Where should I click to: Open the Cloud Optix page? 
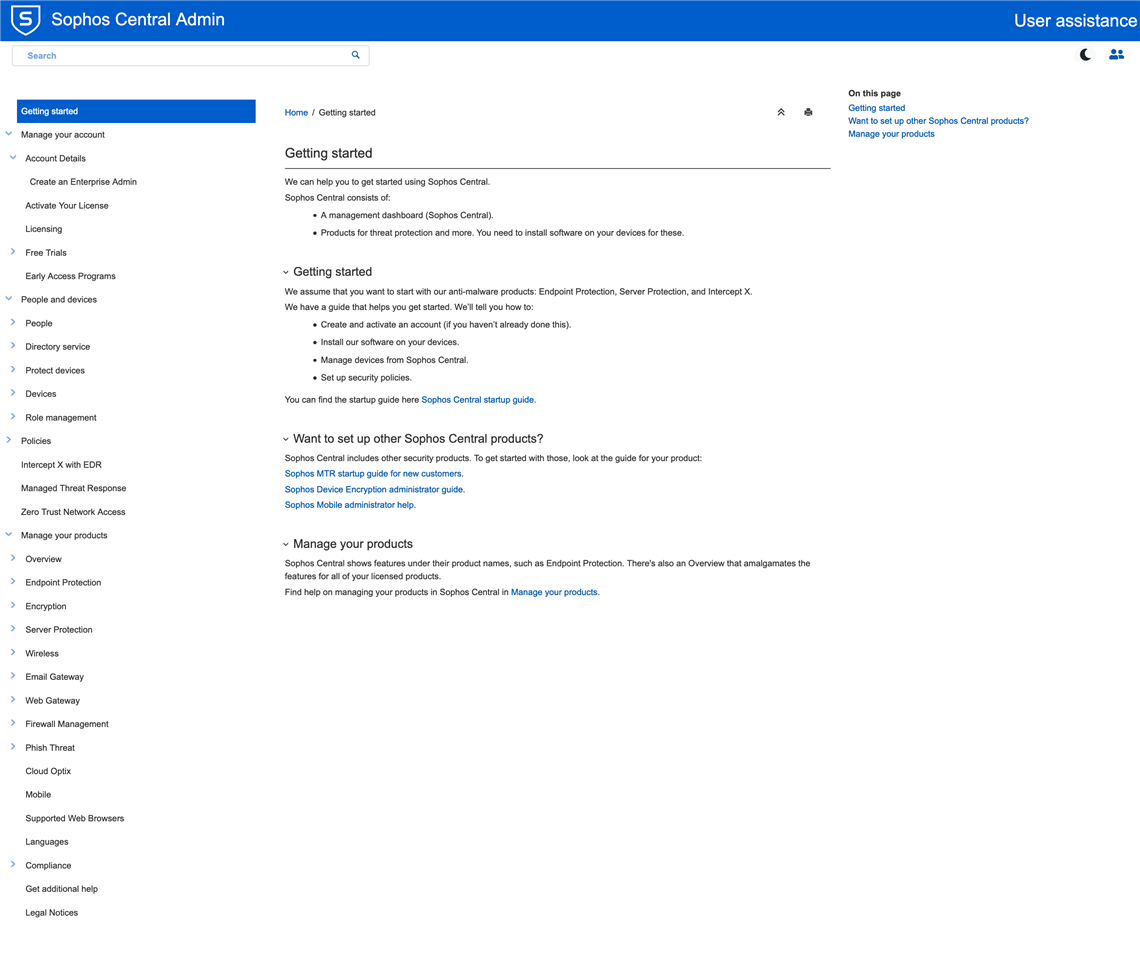coord(48,771)
